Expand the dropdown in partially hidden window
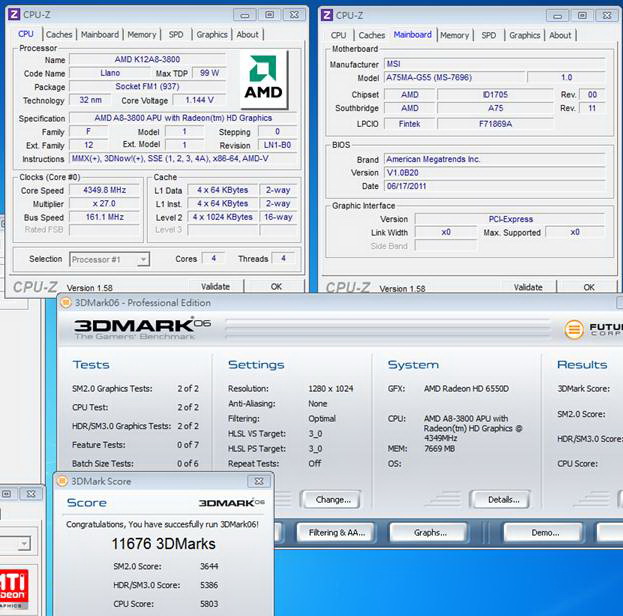623x616 pixels. coord(24,543)
